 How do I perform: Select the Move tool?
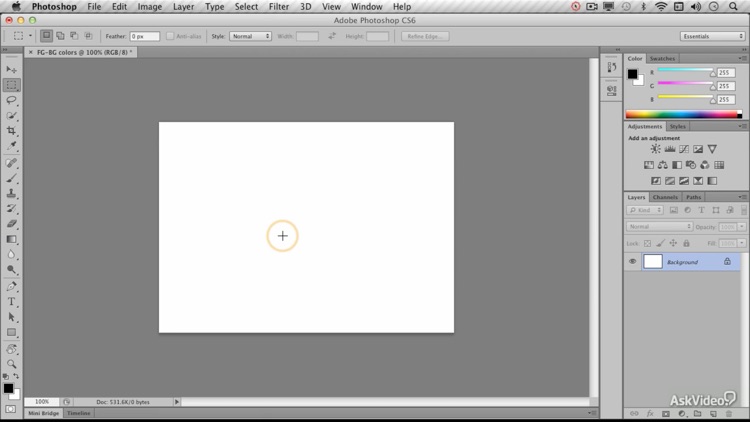(x=11, y=69)
